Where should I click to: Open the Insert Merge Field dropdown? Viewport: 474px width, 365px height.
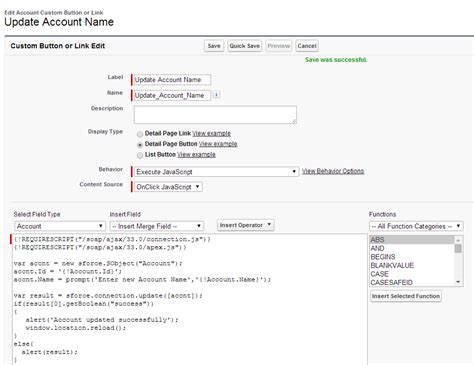coord(156,226)
